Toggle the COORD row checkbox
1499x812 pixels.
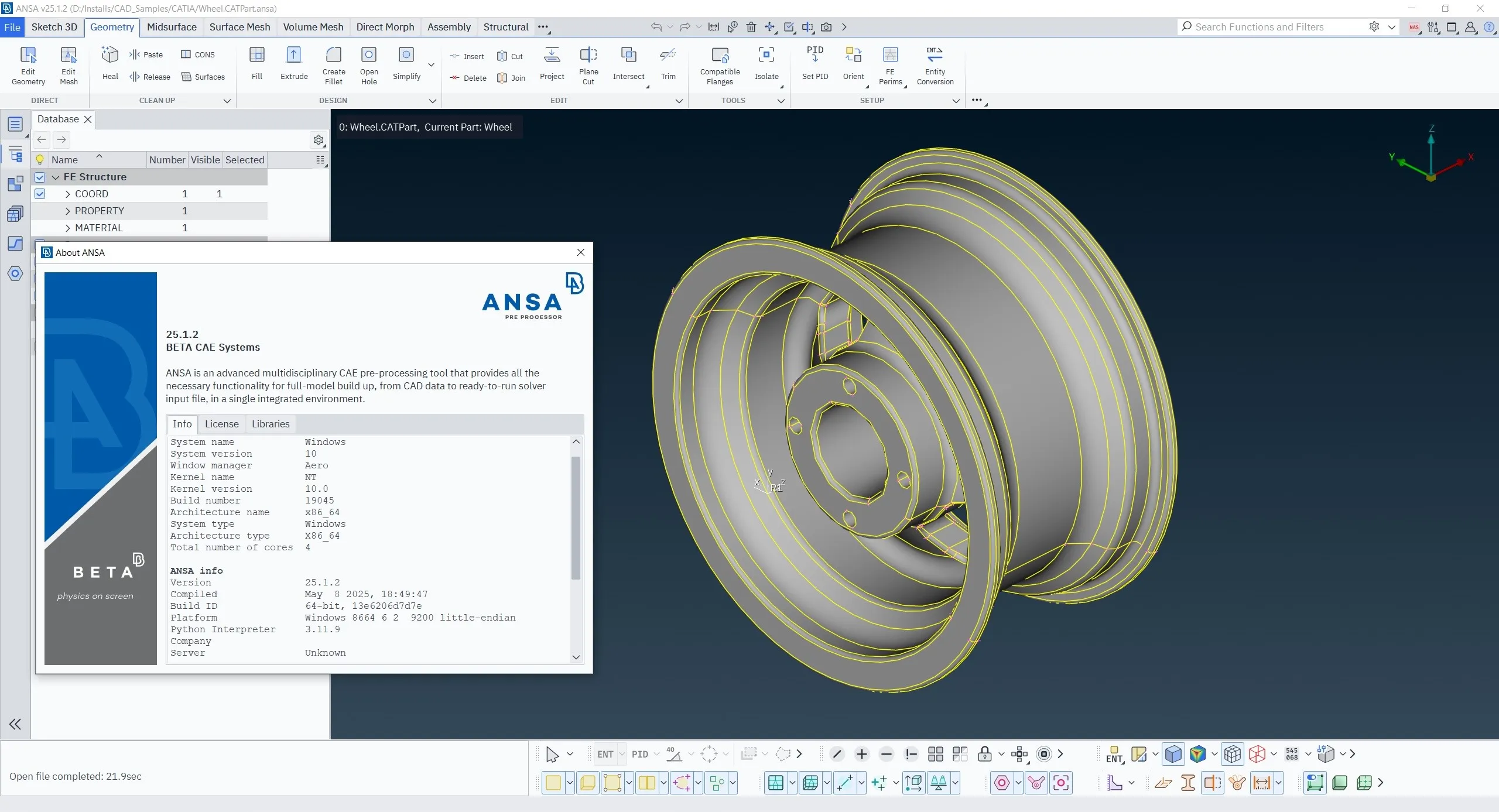40,194
